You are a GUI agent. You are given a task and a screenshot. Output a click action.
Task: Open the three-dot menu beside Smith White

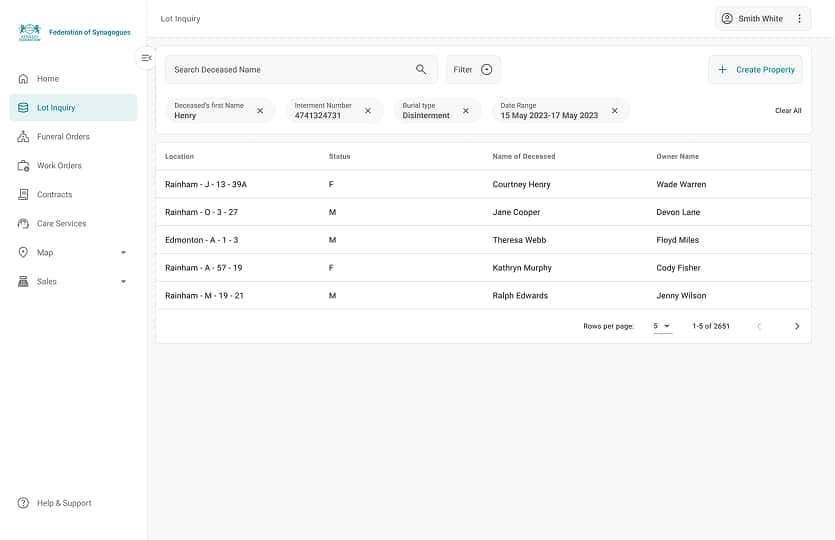click(799, 19)
